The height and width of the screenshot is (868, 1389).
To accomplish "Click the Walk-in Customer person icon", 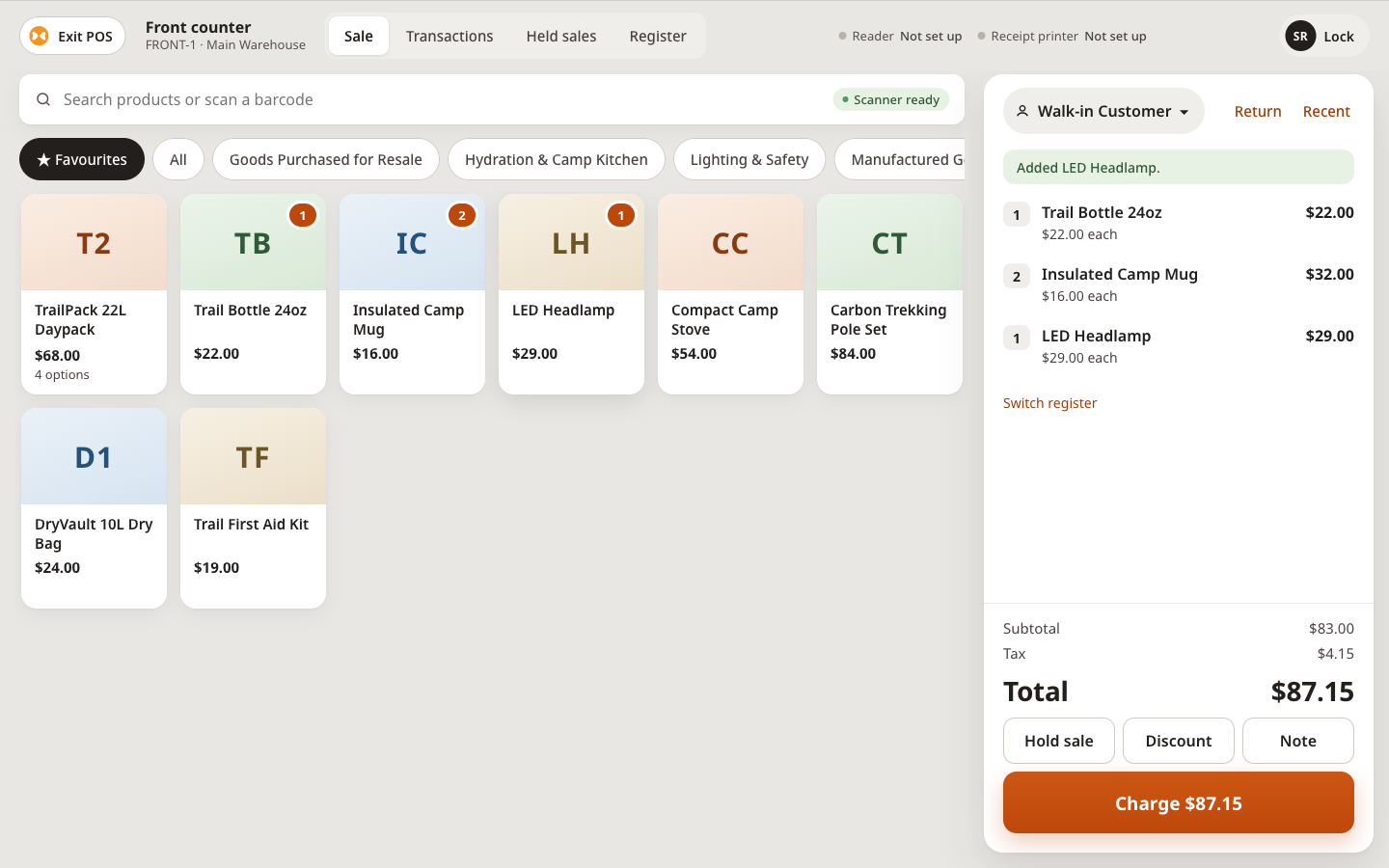I will tap(1022, 111).
